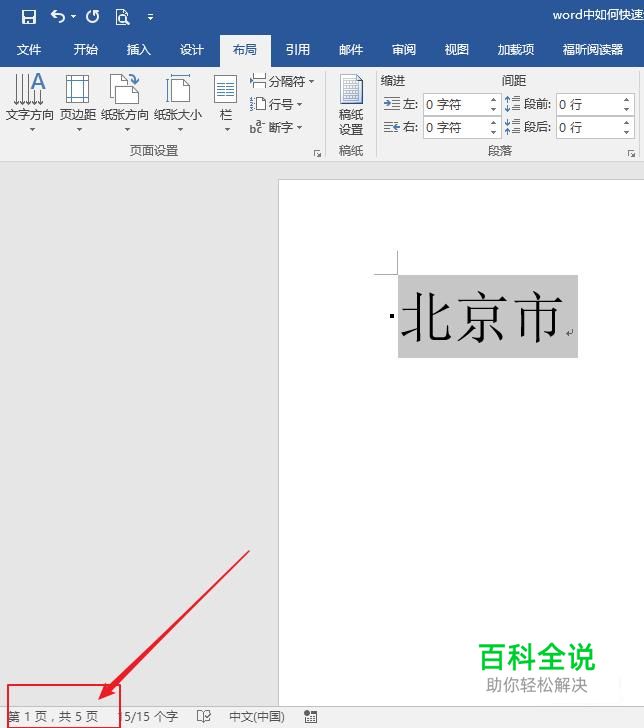Image resolution: width=644 pixels, height=728 pixels.
Task: Decrease 段后 spacing with down arrow
Action: (x=626, y=133)
